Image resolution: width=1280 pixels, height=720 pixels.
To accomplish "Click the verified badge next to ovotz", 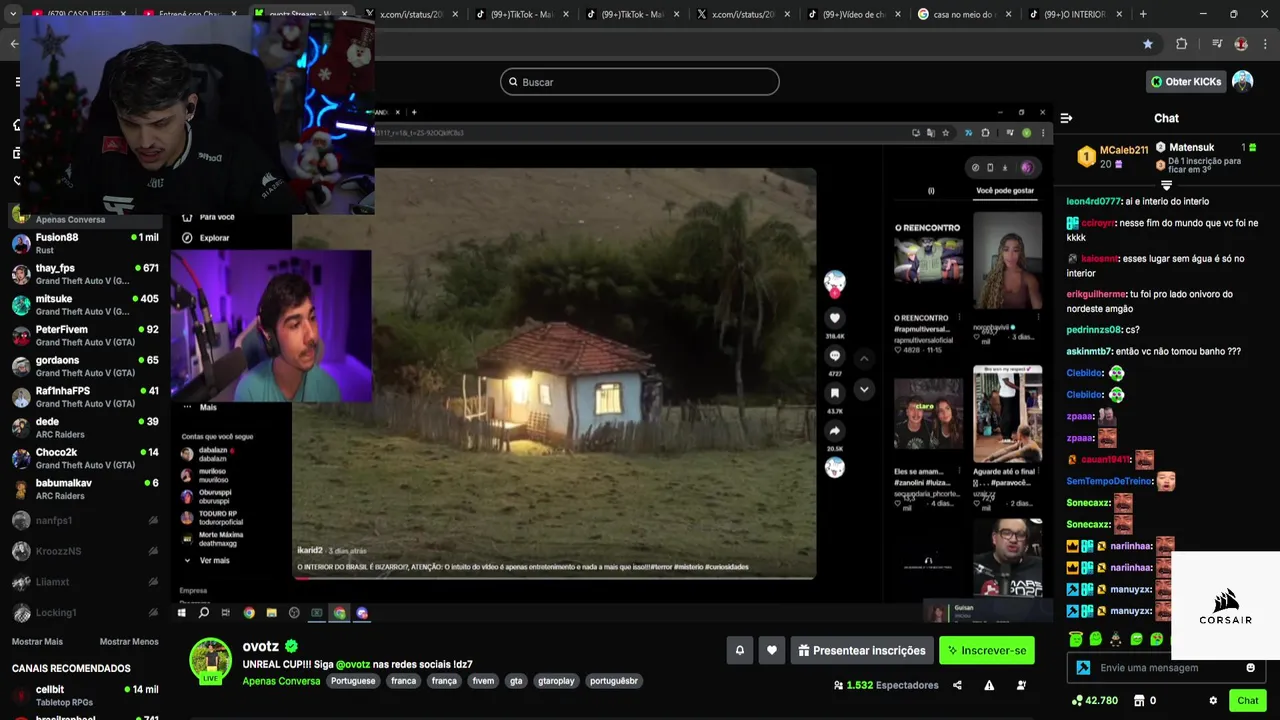I will click(x=291, y=647).
